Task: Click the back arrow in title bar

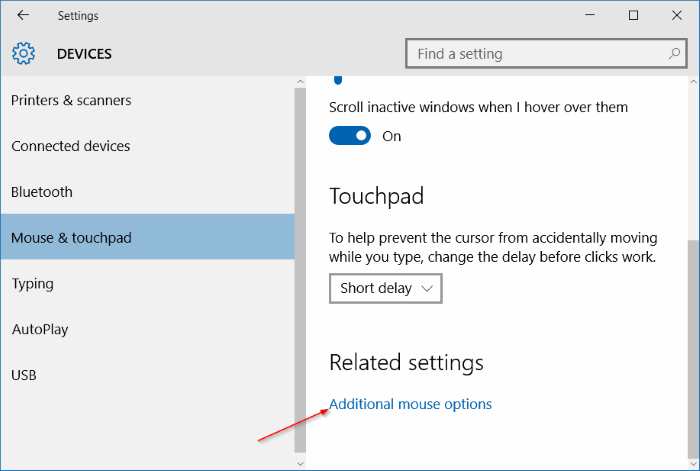Action: 23,16
